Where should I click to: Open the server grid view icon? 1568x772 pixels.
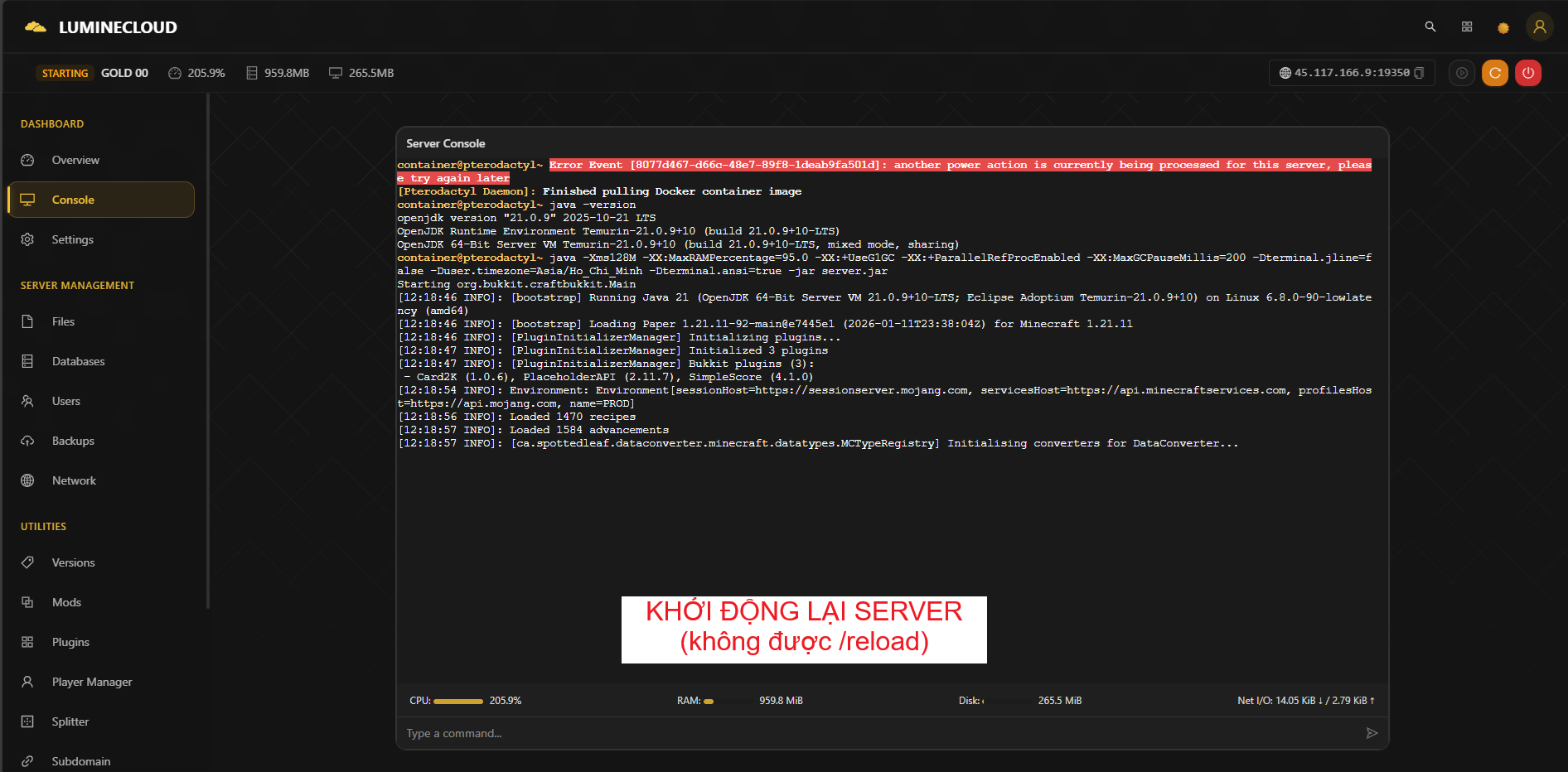tap(1466, 27)
